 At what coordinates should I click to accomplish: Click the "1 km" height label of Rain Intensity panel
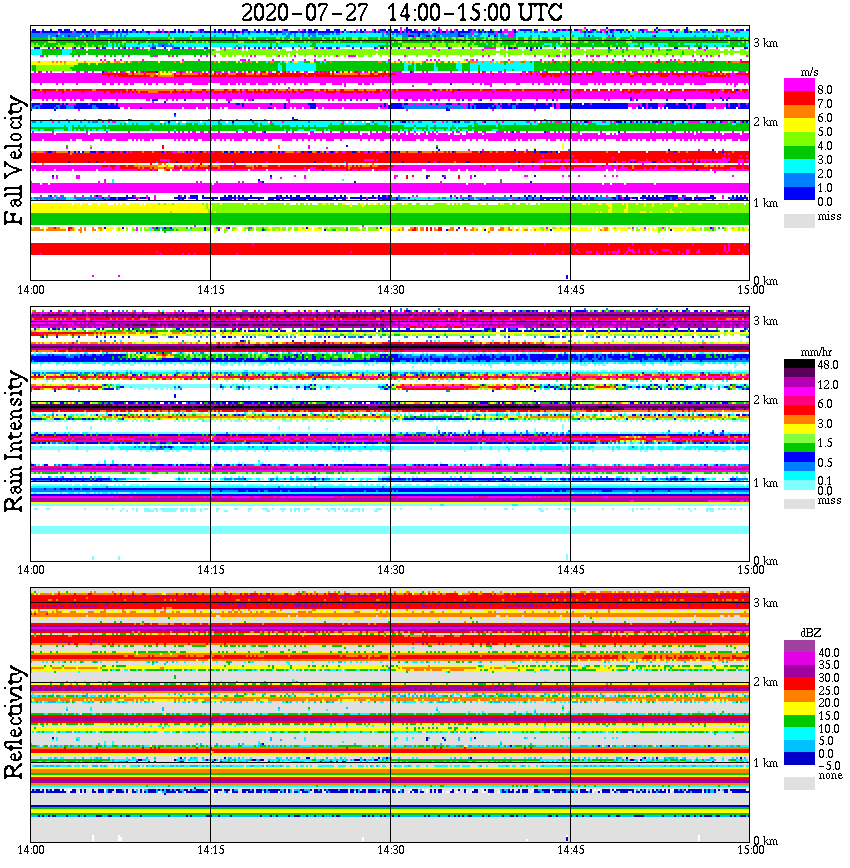(766, 483)
